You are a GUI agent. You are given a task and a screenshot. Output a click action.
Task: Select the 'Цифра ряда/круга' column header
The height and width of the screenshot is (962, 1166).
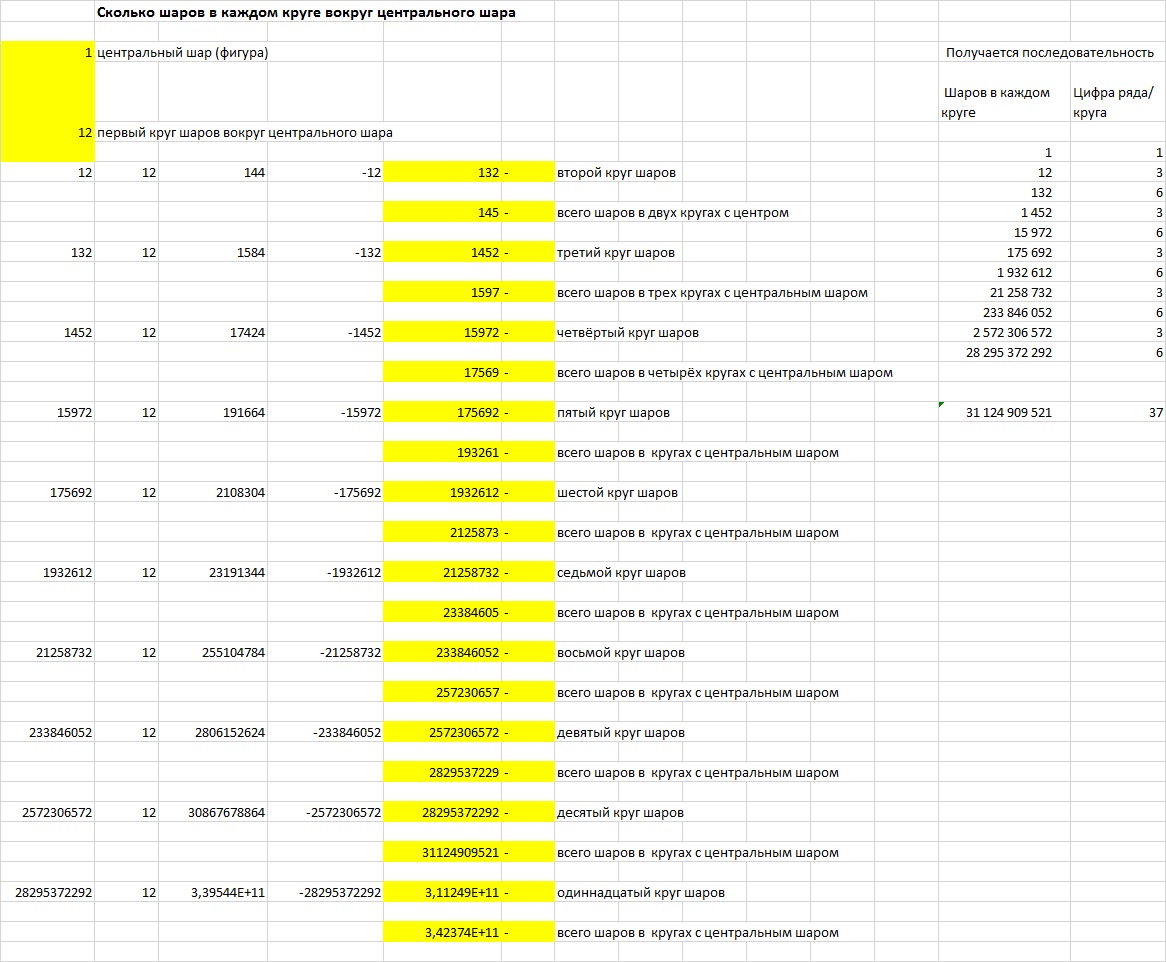point(1113,102)
